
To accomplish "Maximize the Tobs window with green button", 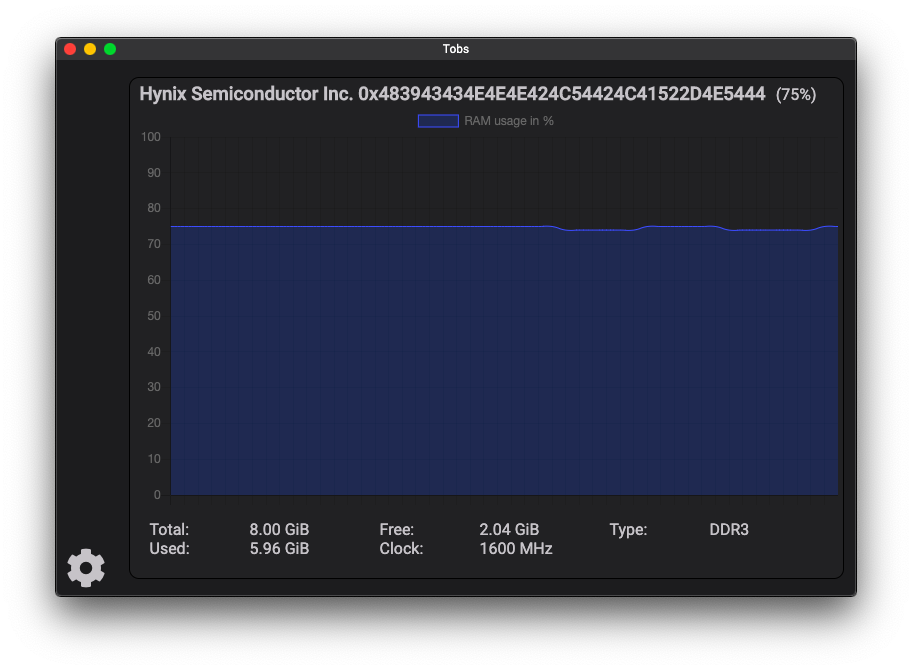I will coord(110,49).
